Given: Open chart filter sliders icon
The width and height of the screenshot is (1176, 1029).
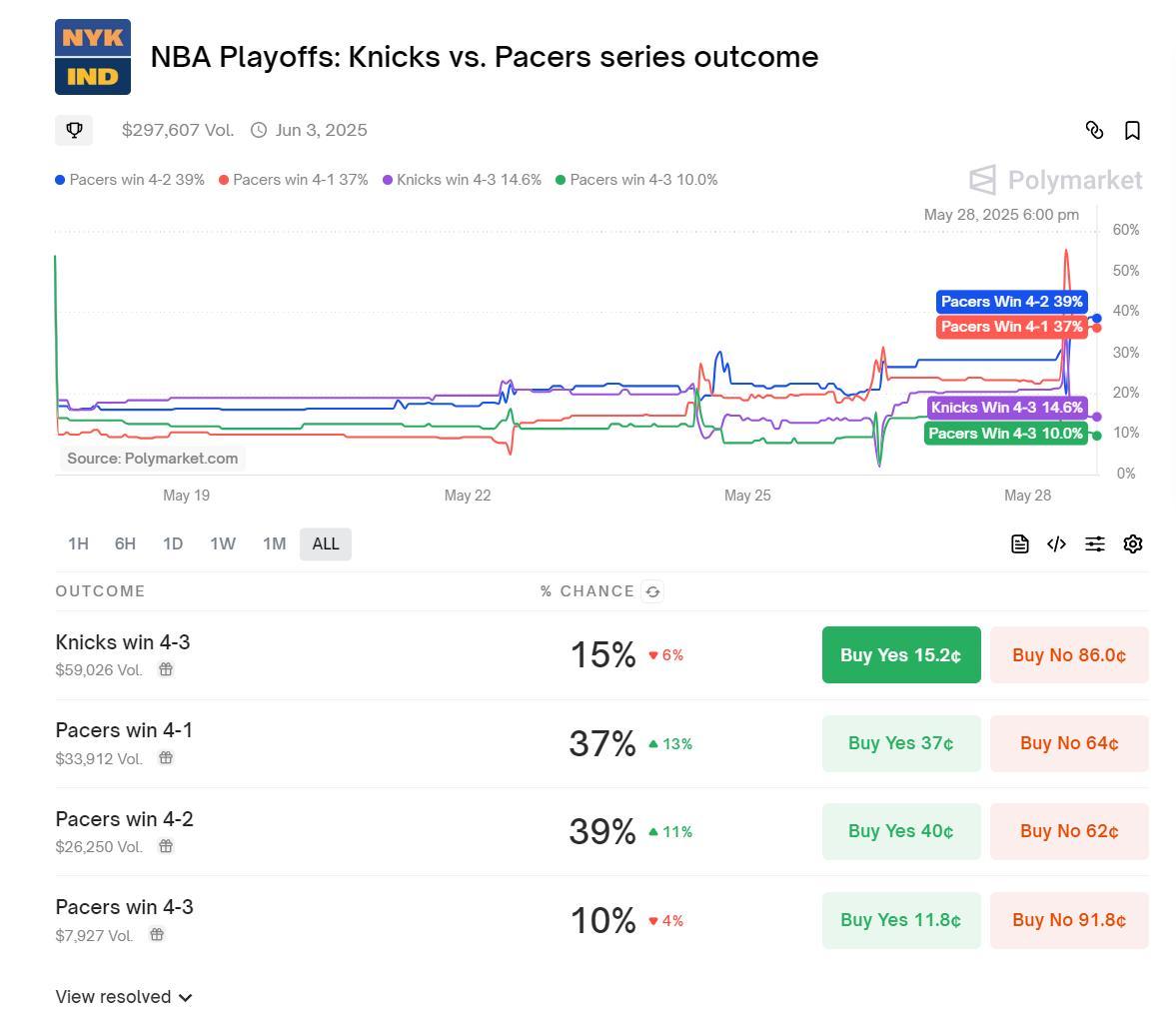Looking at the screenshot, I should 1095,543.
